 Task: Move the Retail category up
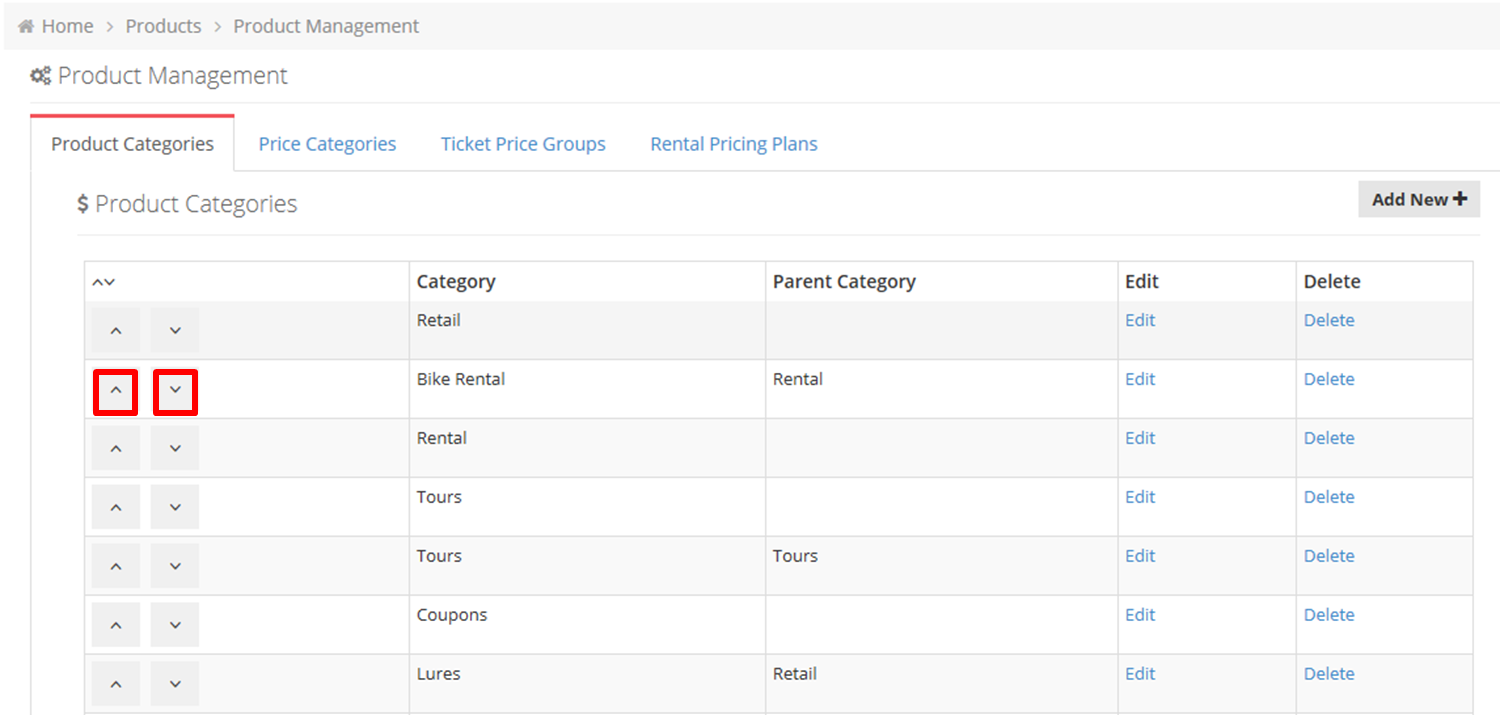click(x=116, y=331)
